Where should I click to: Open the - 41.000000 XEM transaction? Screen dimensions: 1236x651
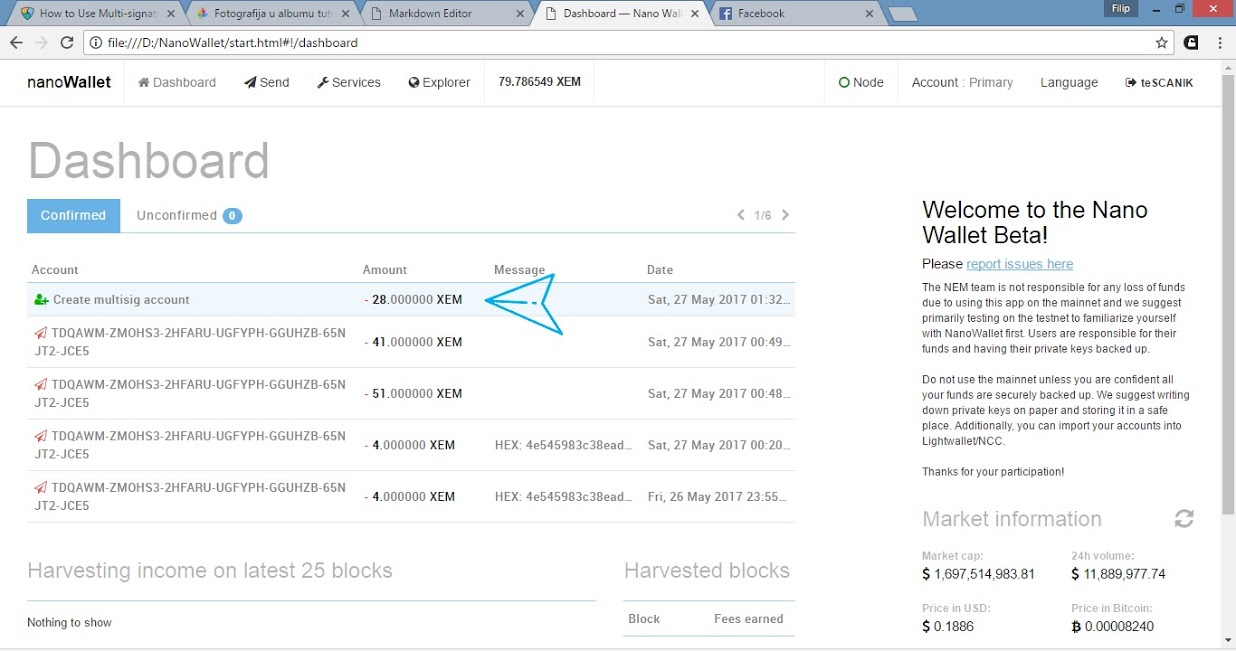[411, 342]
